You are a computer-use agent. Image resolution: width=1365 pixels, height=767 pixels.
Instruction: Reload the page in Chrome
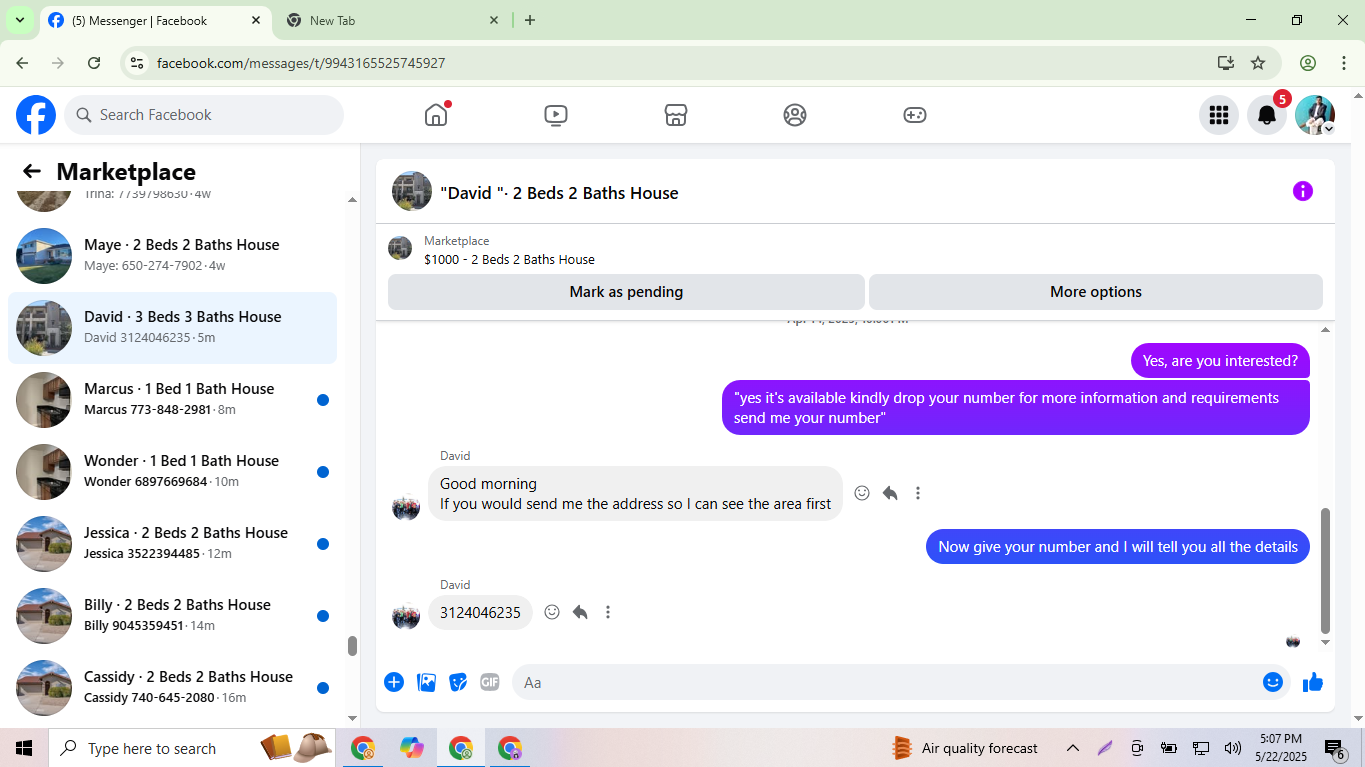(x=94, y=63)
